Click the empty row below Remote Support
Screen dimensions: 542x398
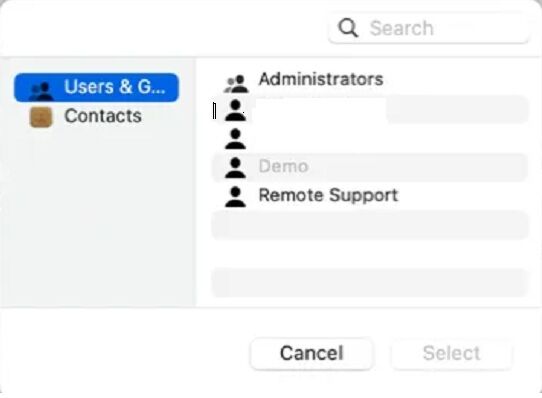pyautogui.click(x=370, y=225)
